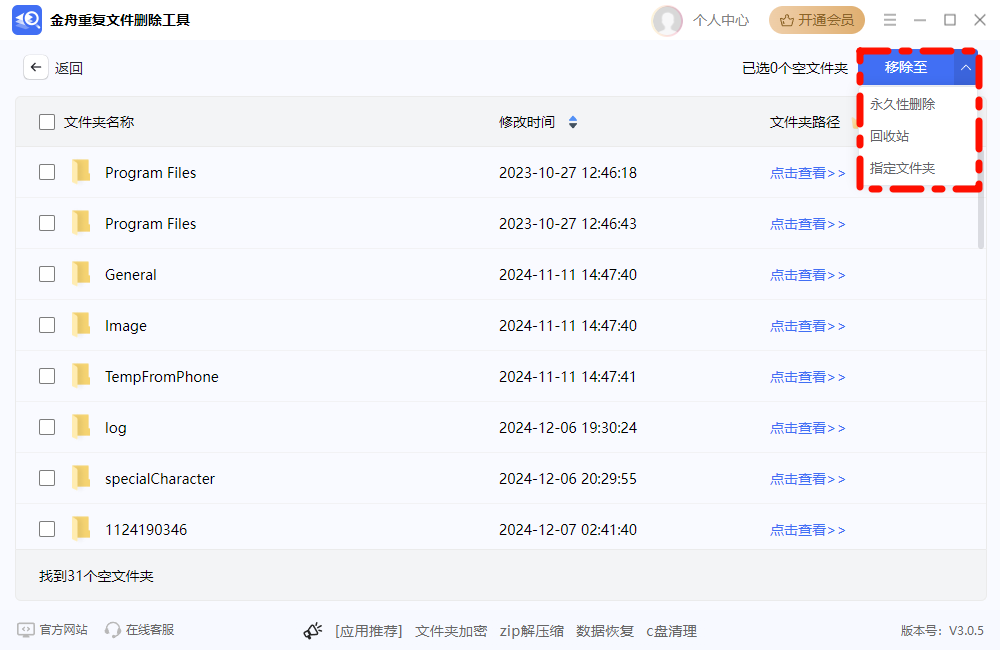Click the folder icon of specialCharacter row
1000x650 pixels.
81,478
